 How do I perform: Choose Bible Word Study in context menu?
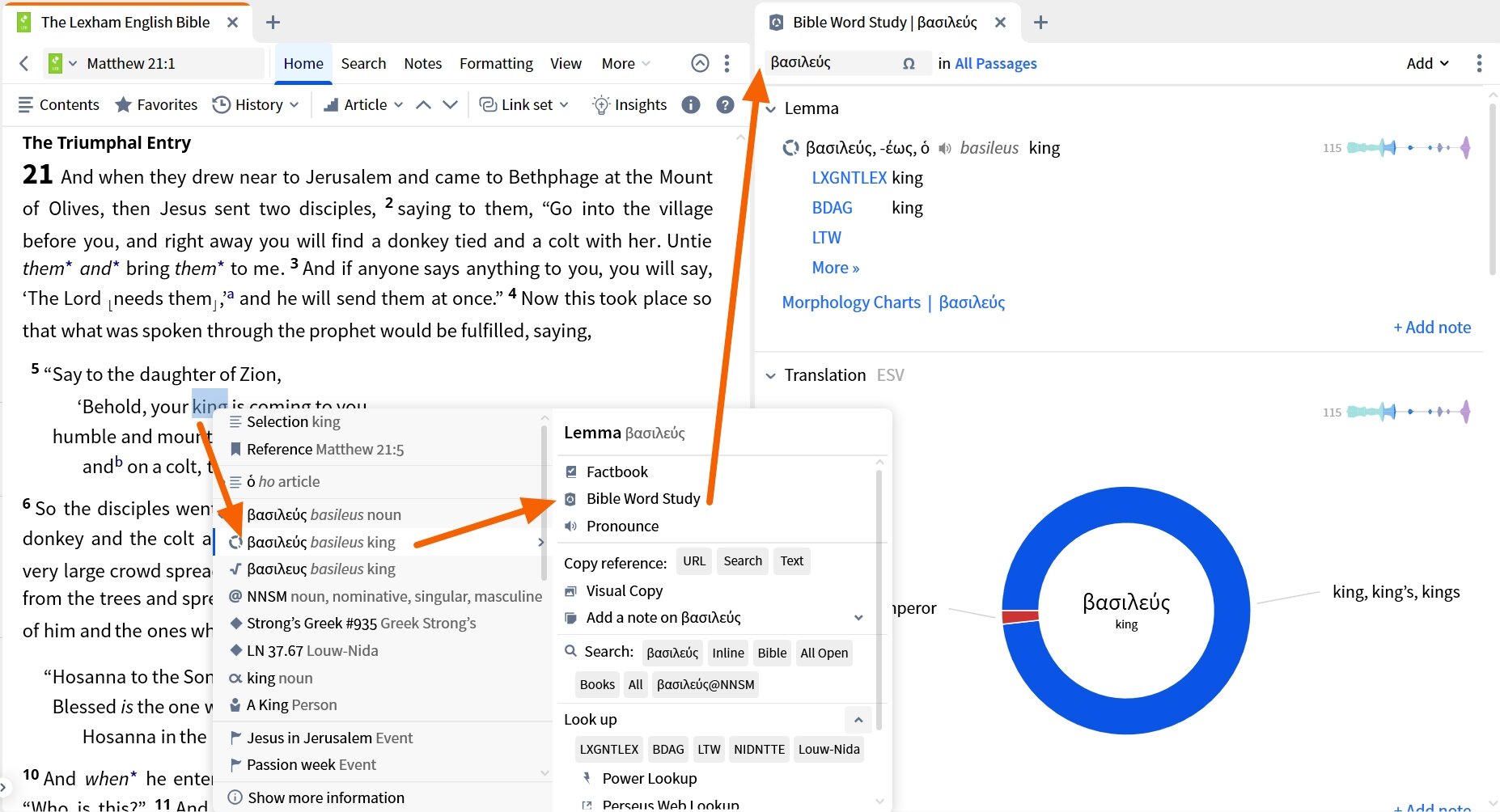coord(643,499)
